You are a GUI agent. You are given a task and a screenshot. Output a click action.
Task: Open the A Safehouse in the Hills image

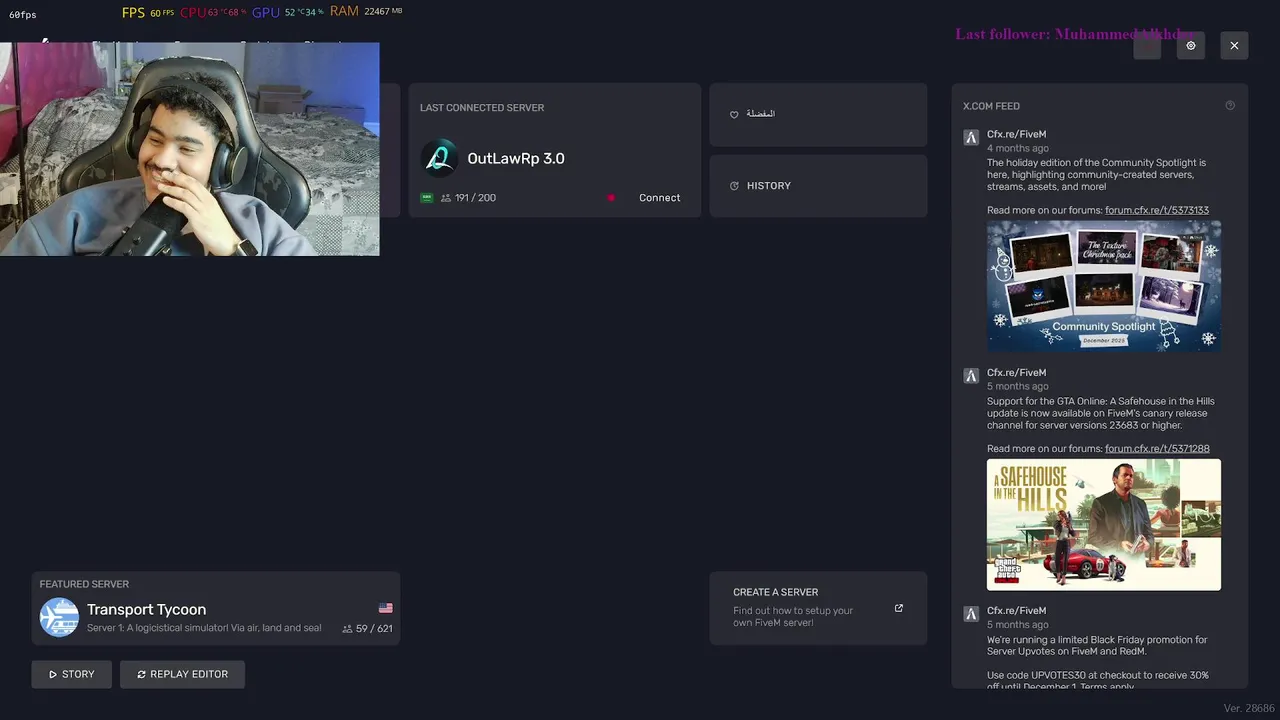coord(1104,525)
